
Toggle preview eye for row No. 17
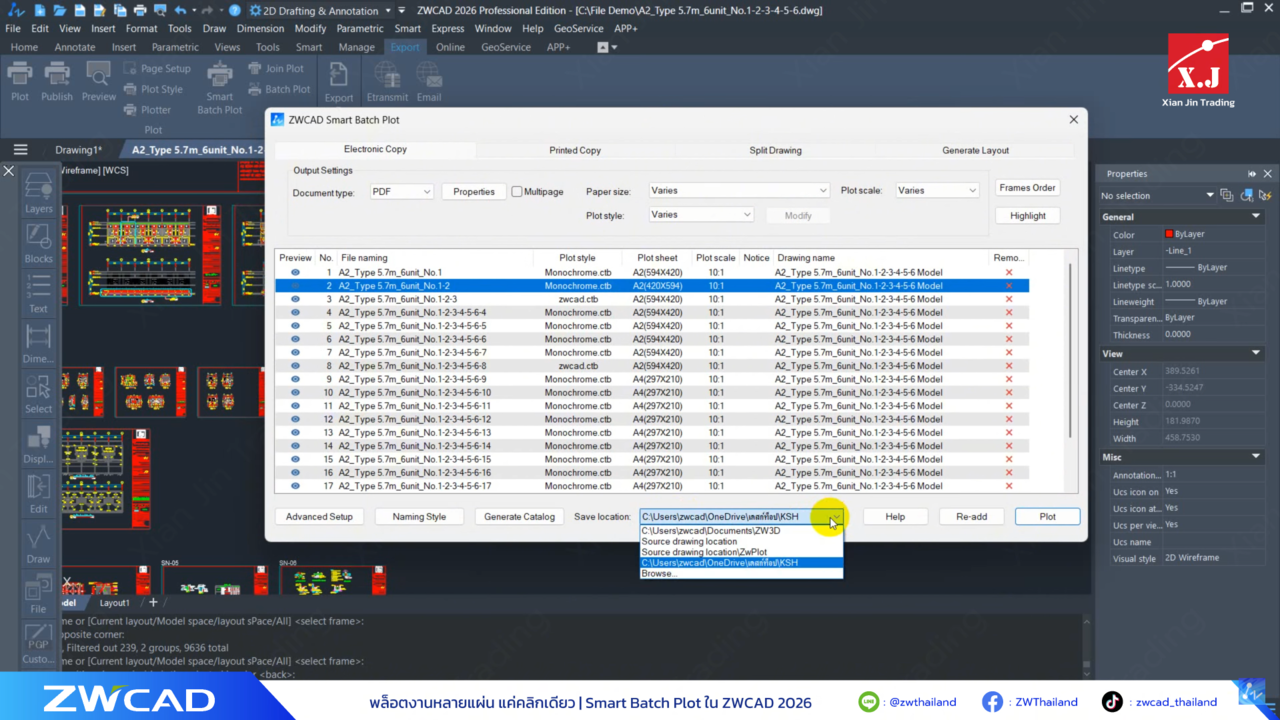[295, 486]
